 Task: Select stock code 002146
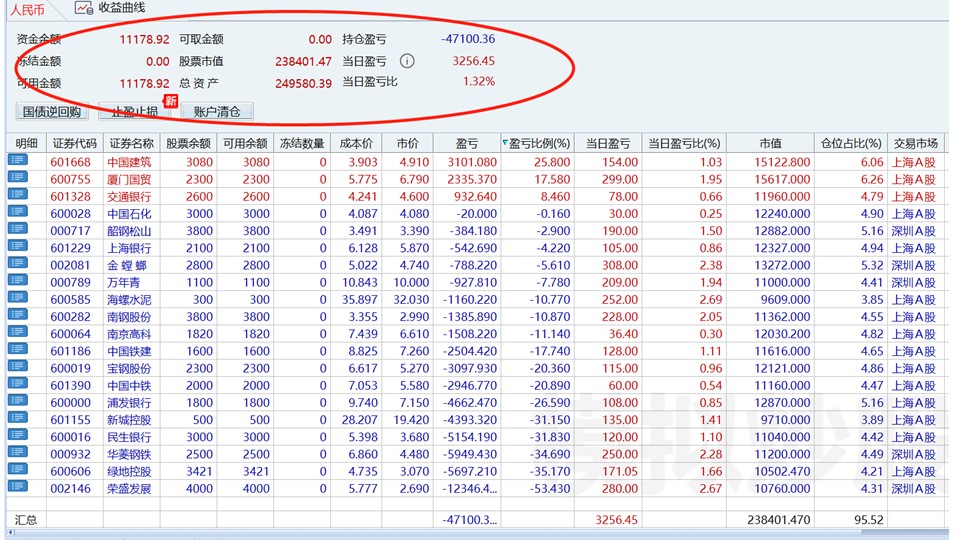click(70, 488)
